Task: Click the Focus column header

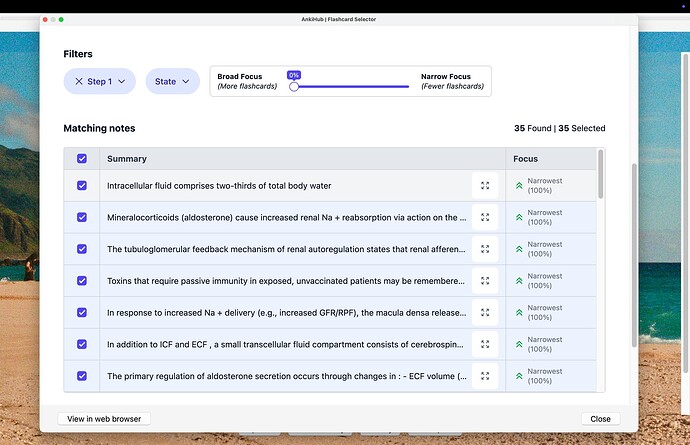Action: click(525, 158)
